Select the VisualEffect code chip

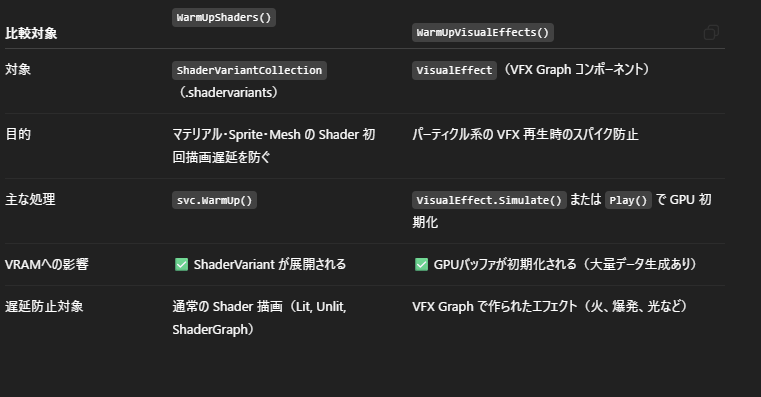pos(454,70)
